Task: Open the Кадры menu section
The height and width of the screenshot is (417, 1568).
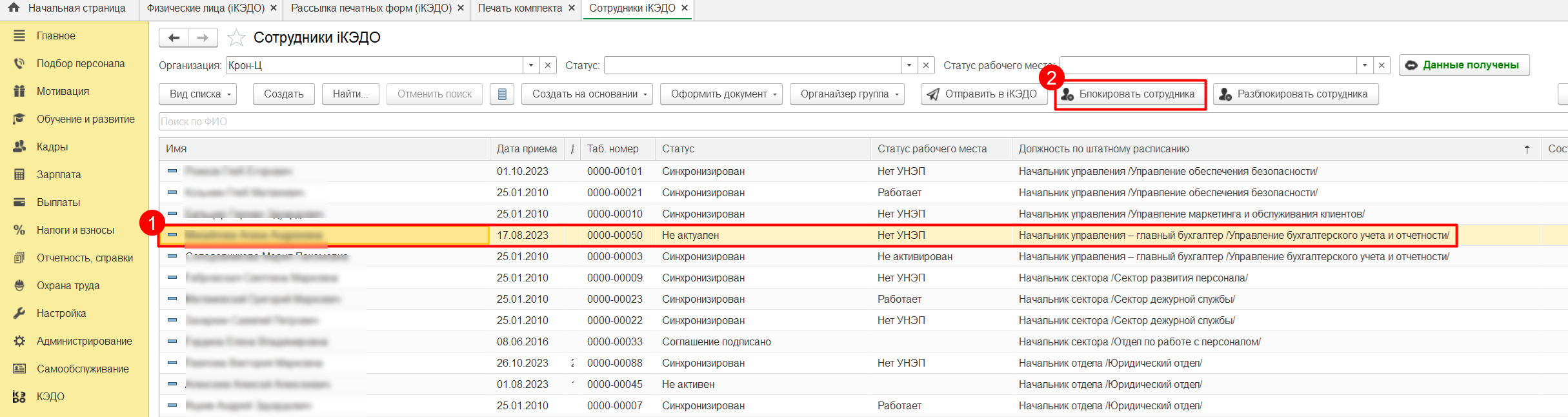Action: [x=52, y=147]
